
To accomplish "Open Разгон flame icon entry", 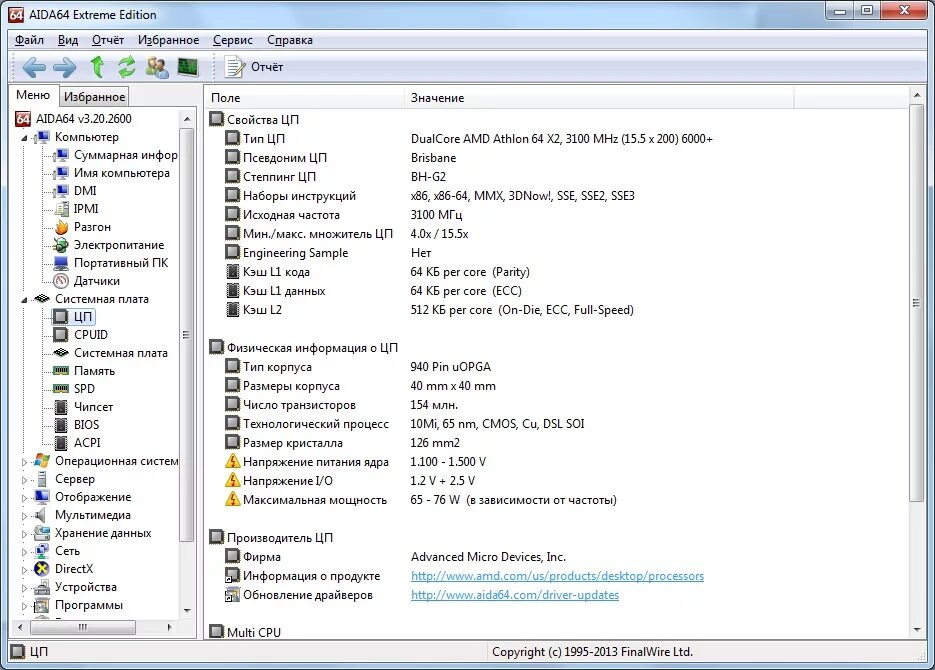I will [x=82, y=227].
